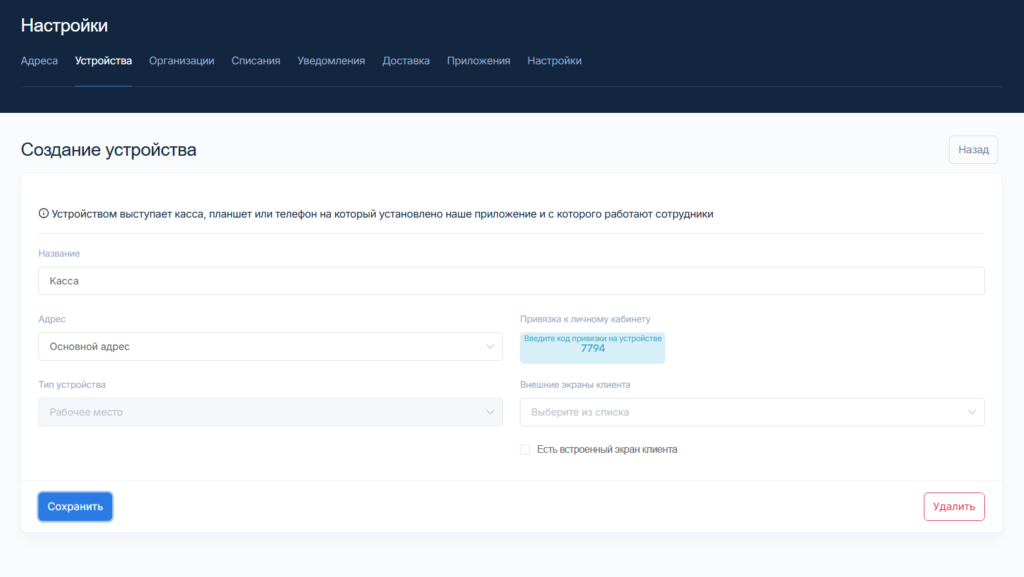Image resolution: width=1024 pixels, height=577 pixels.
Task: Click the Создание устройства page heading
Action: pyautogui.click(x=108, y=151)
